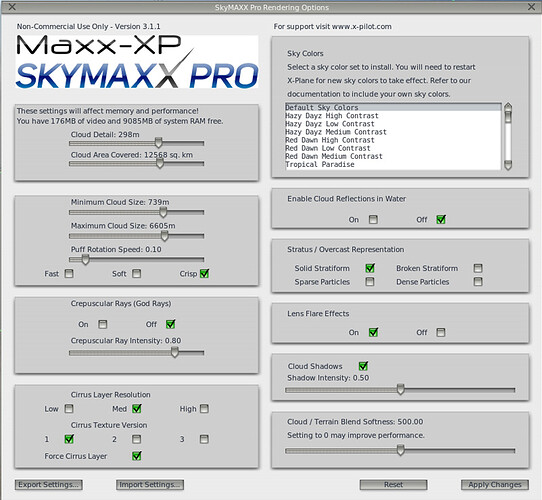Toggle Med Cirrus Layer Resolution
542x500 pixels.
pos(137,409)
